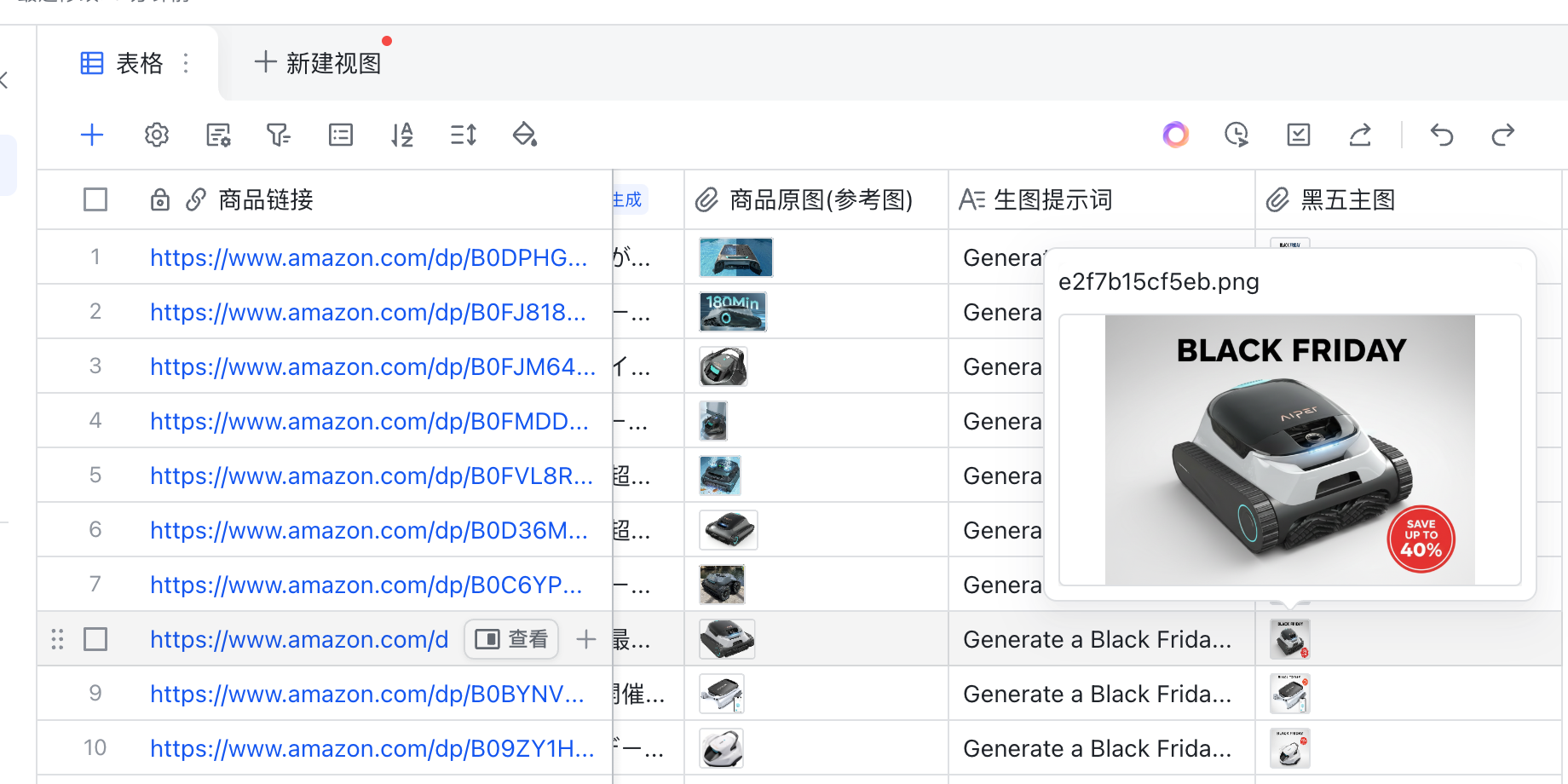Screen dimensions: 1568x784
Task: Collapse the left sidebar chevron
Action: coord(5,81)
